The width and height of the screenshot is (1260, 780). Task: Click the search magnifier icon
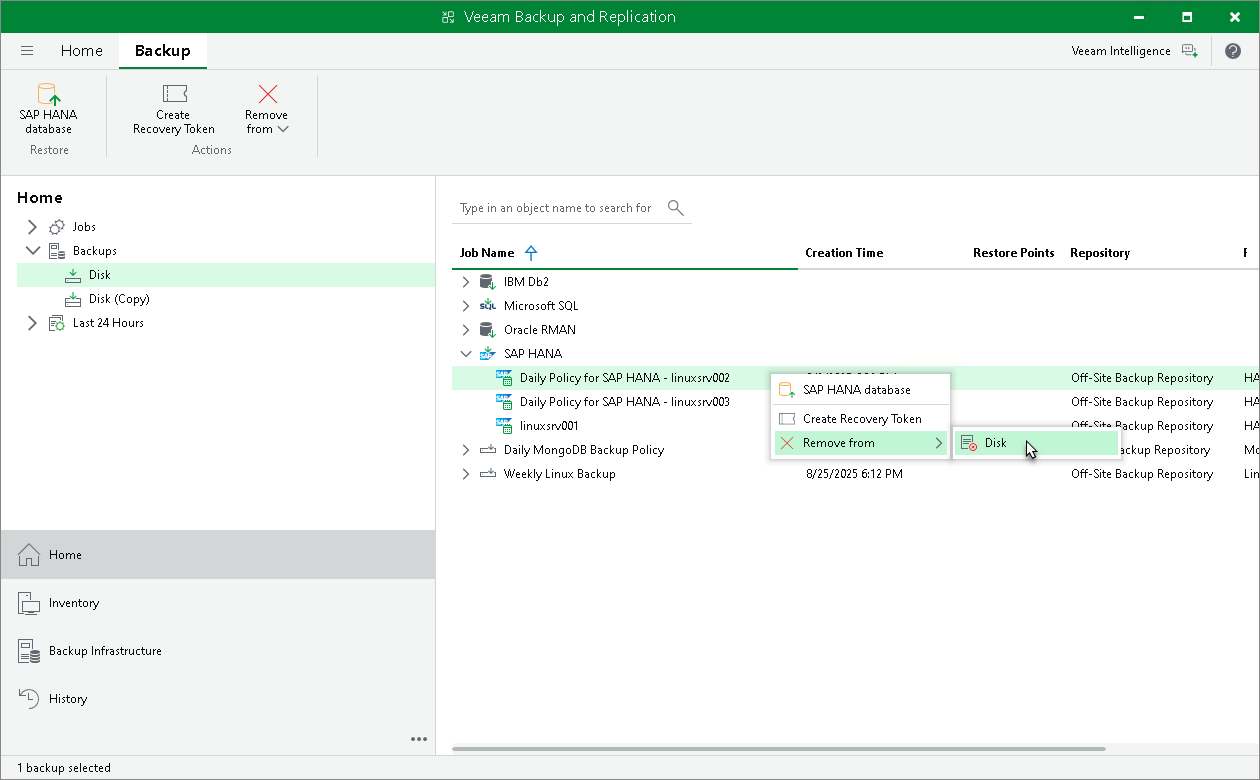click(x=676, y=208)
